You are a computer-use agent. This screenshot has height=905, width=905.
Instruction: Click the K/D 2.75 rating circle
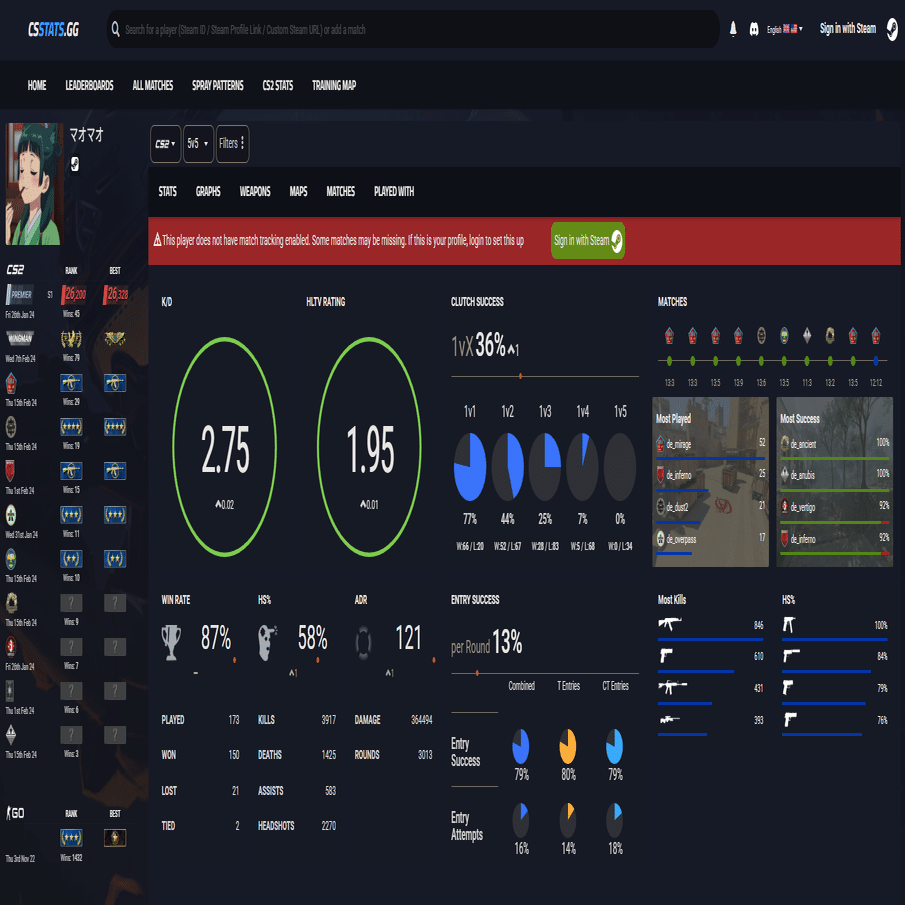tap(225, 447)
